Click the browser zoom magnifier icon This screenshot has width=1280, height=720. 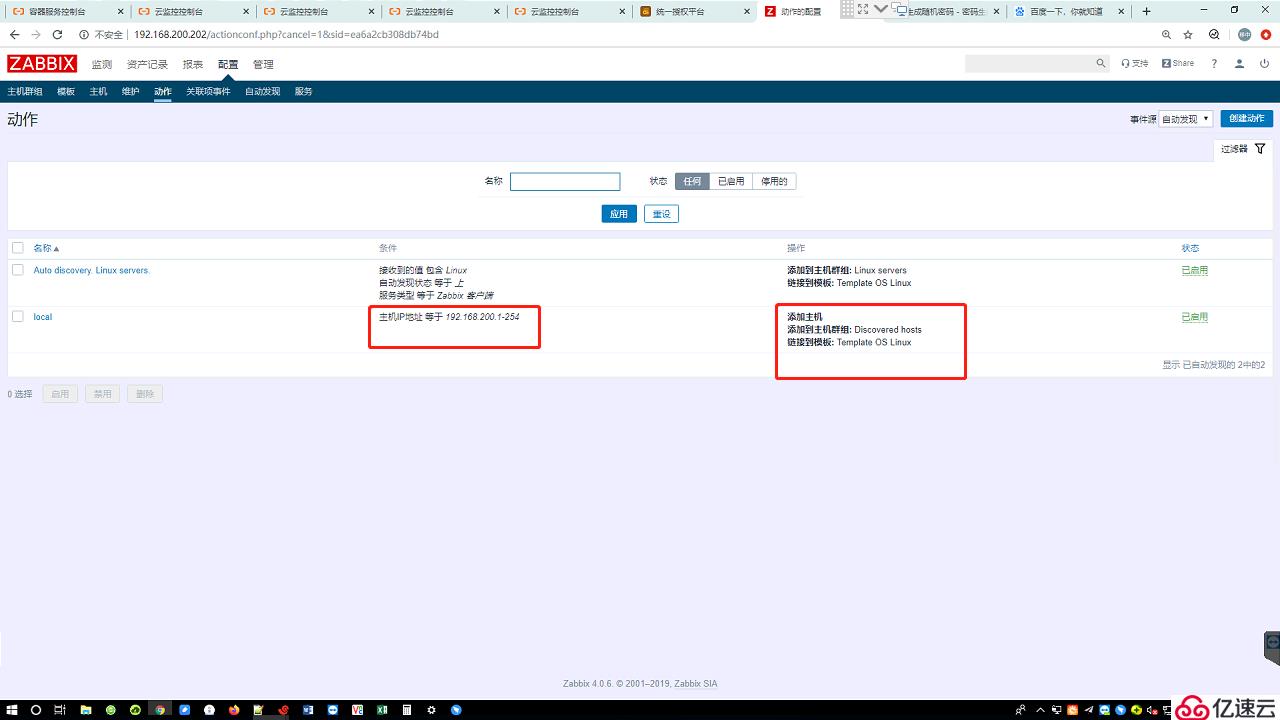[1166, 34]
